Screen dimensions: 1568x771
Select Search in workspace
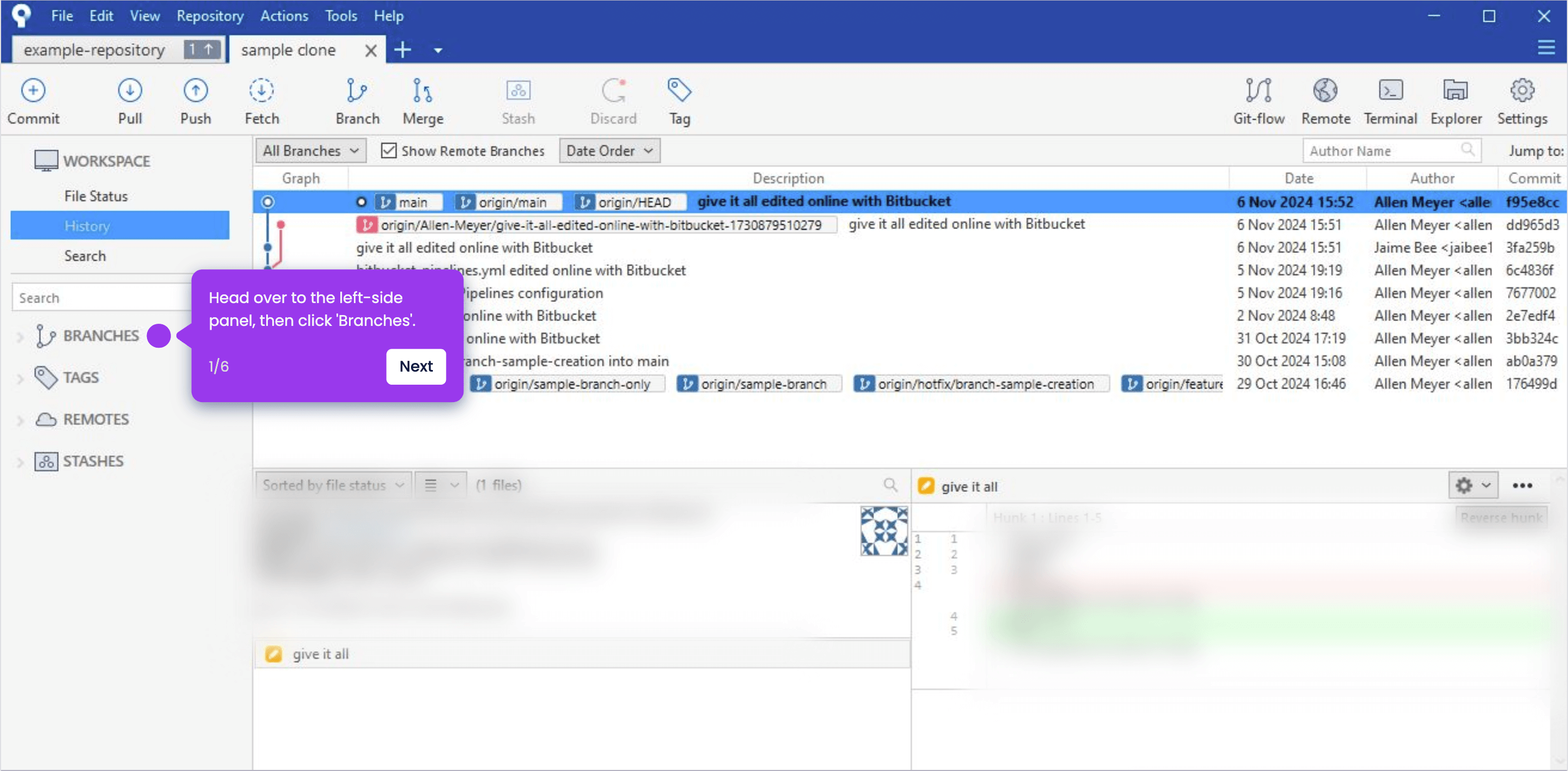(84, 256)
